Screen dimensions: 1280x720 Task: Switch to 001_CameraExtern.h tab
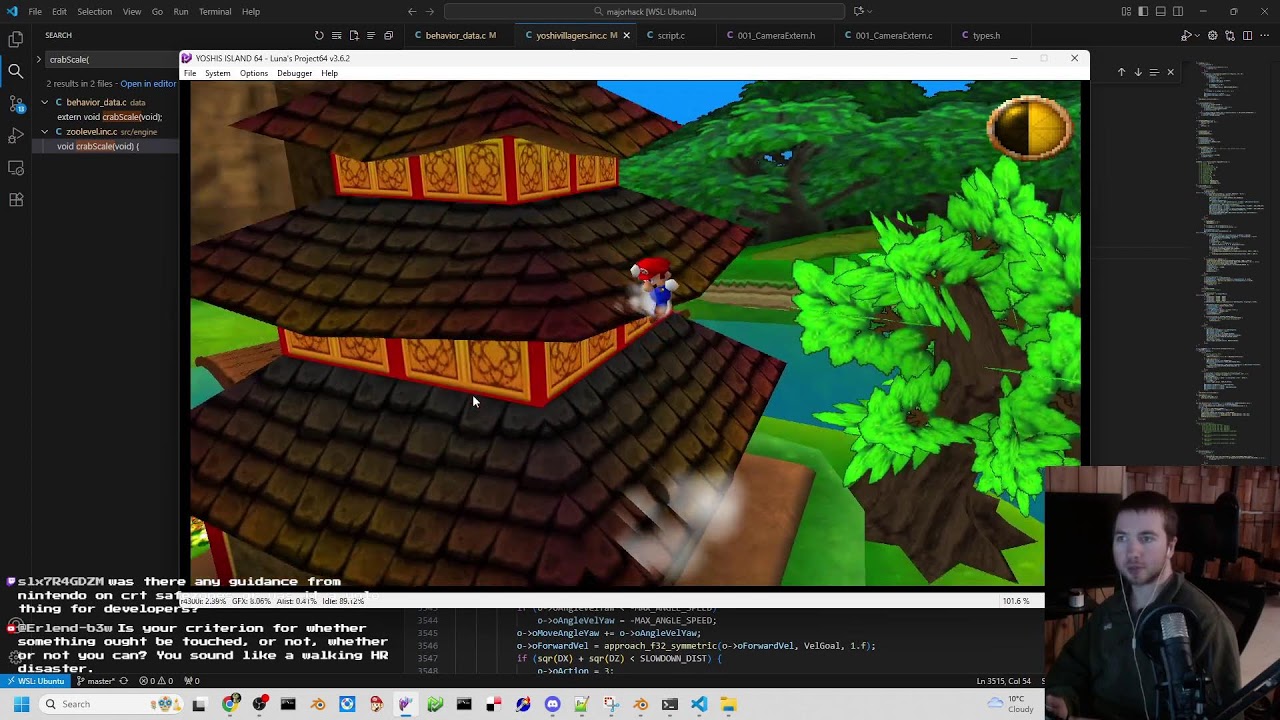click(776, 35)
